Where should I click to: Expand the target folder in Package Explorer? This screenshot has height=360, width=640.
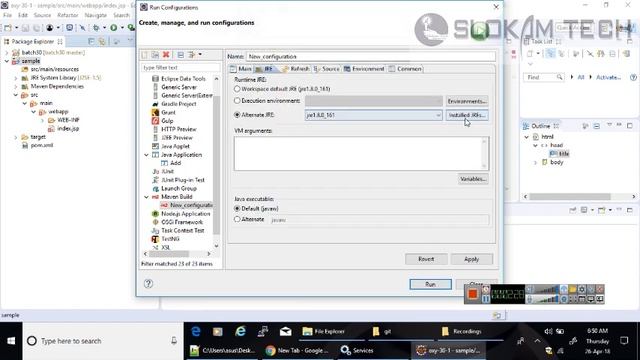pos(16,137)
